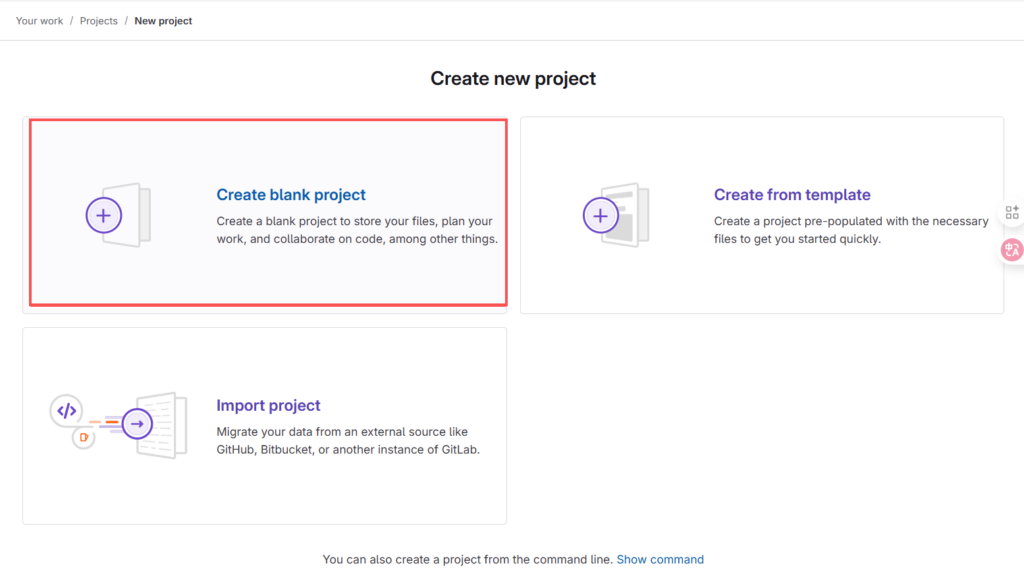1024x576 pixels.
Task: Click the Create new project page heading
Action: [513, 78]
